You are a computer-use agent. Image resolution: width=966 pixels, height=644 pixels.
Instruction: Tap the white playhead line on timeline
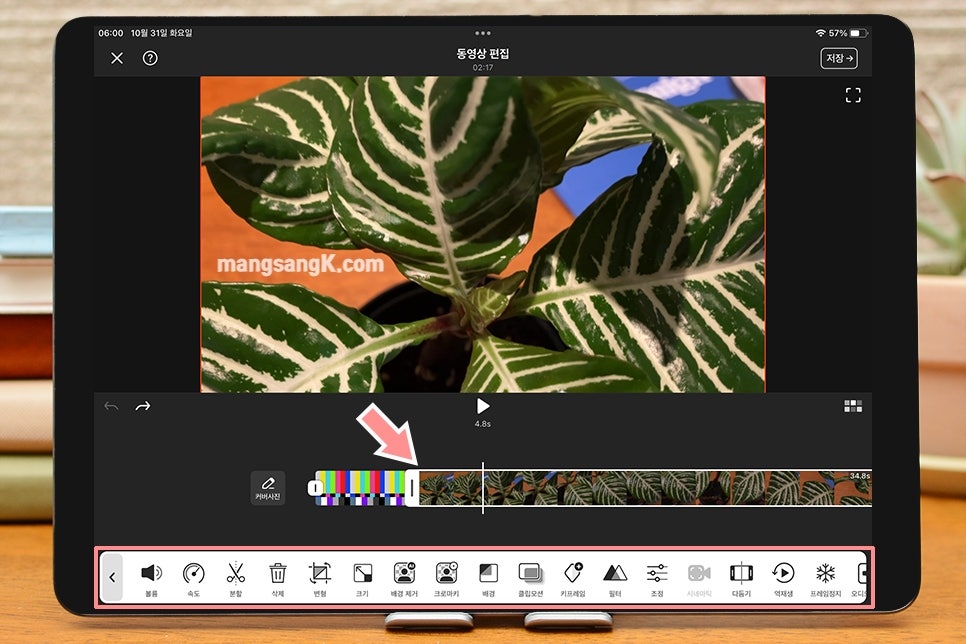tap(483, 487)
